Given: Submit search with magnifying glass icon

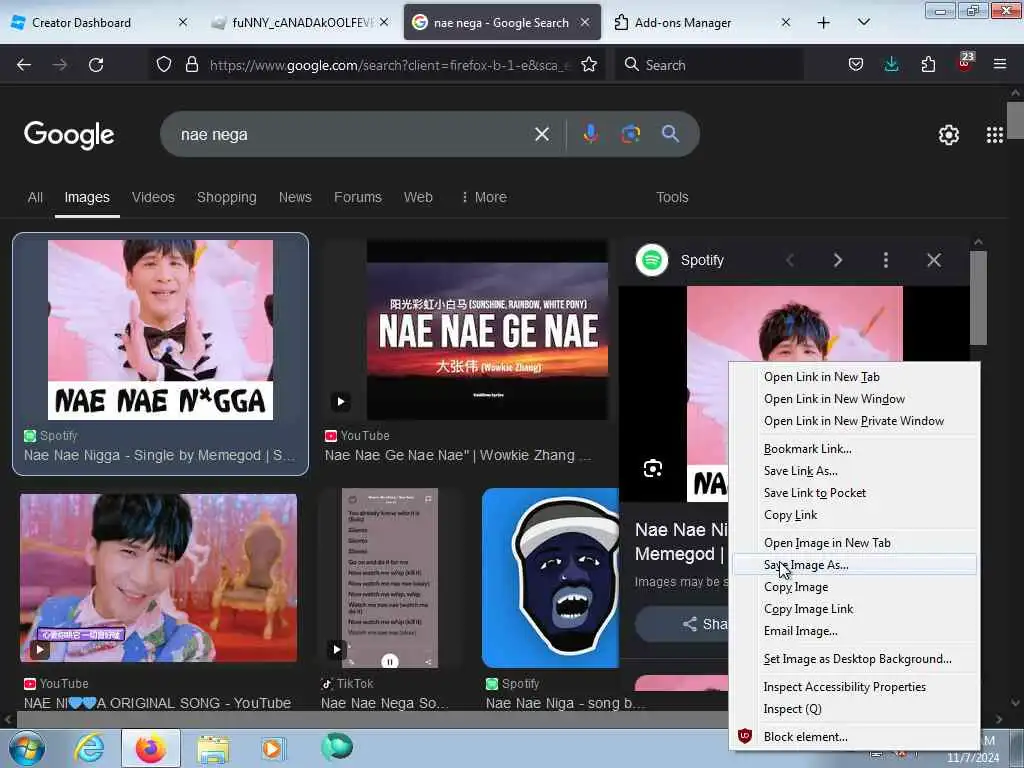Looking at the screenshot, I should pyautogui.click(x=670, y=134).
